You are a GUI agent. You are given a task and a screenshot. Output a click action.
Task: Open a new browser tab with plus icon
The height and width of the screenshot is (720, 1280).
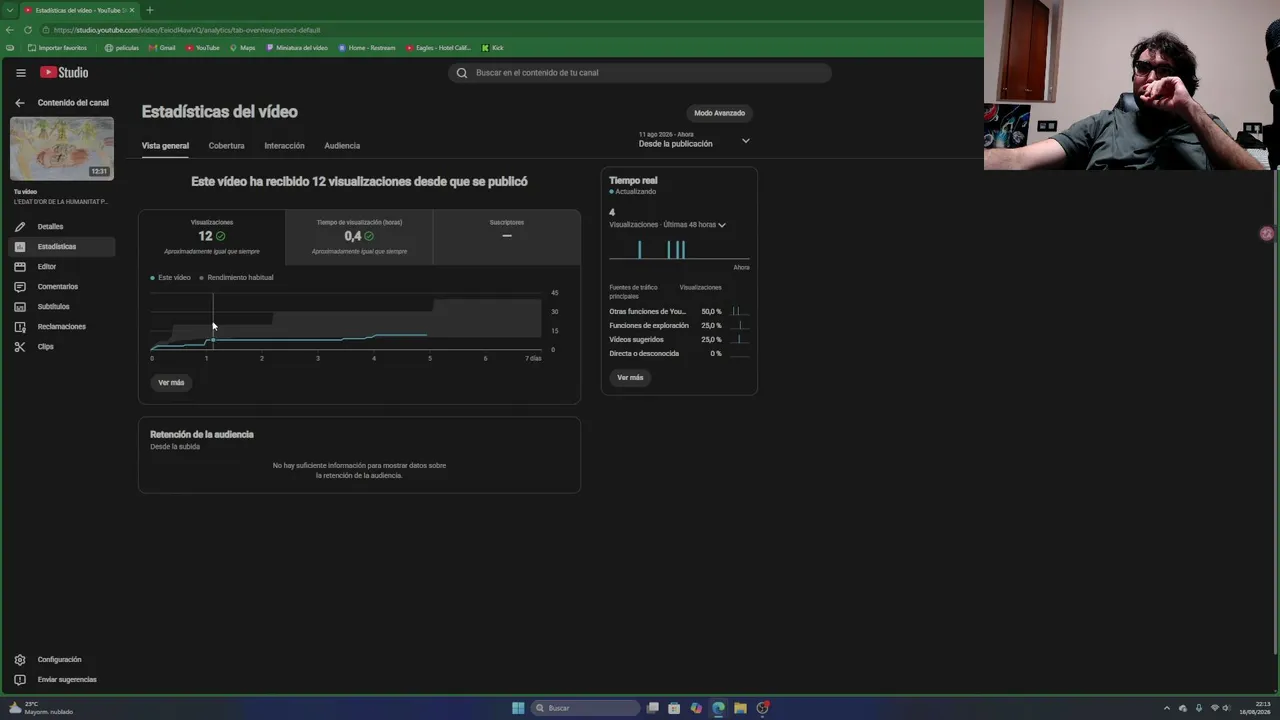tap(150, 10)
